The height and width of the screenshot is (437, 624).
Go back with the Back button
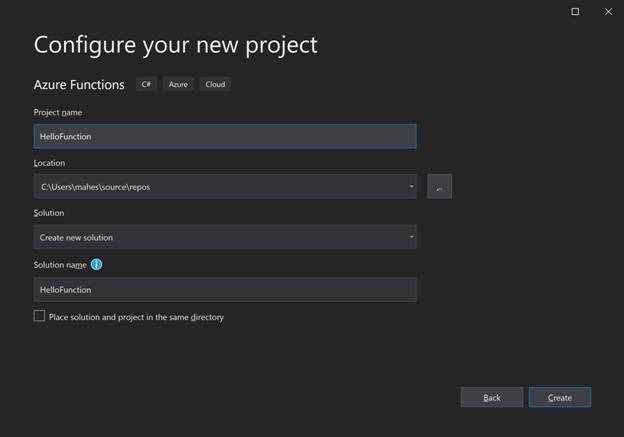[492, 397]
